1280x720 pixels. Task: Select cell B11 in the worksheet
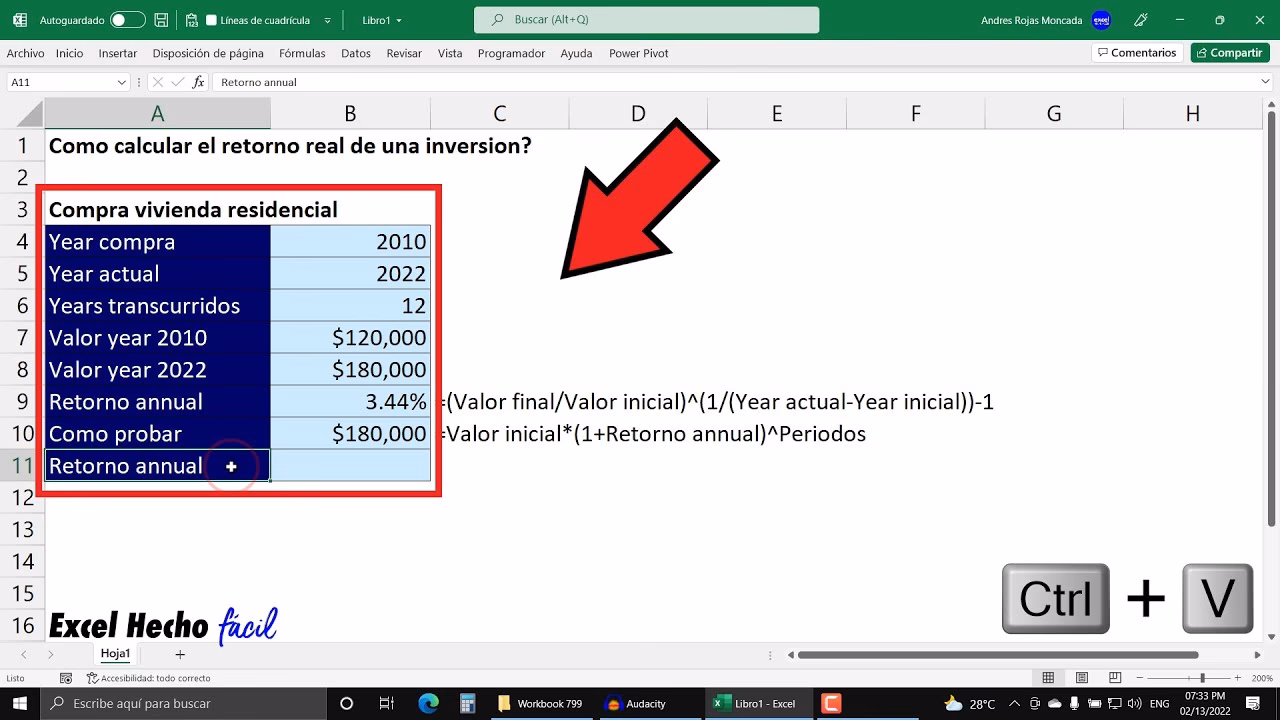(x=350, y=465)
